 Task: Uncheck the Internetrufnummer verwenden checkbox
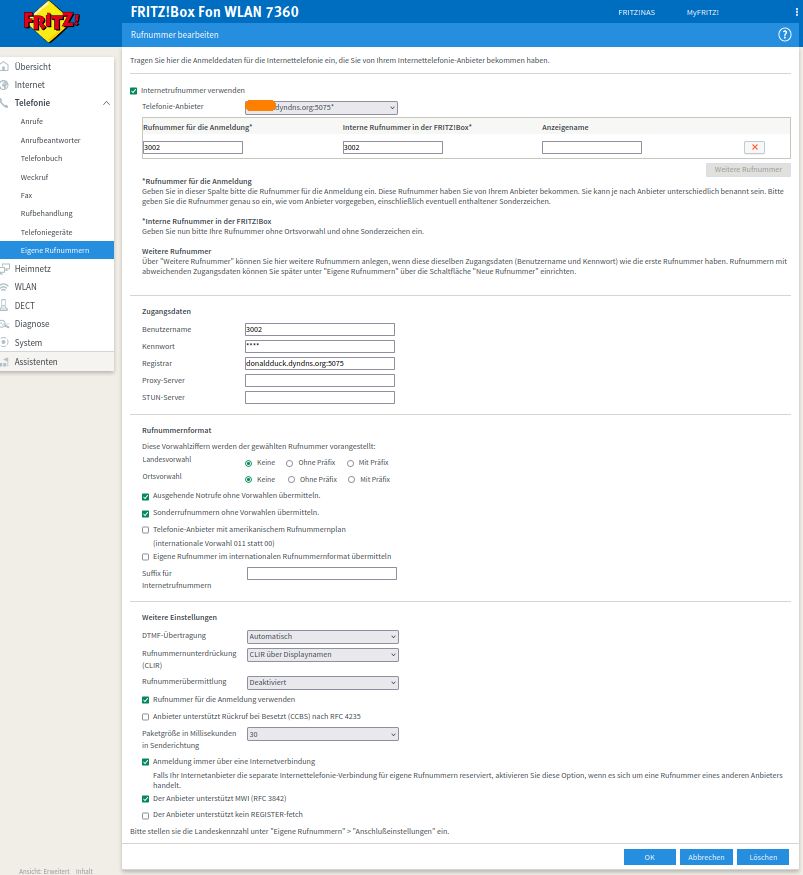(x=134, y=90)
